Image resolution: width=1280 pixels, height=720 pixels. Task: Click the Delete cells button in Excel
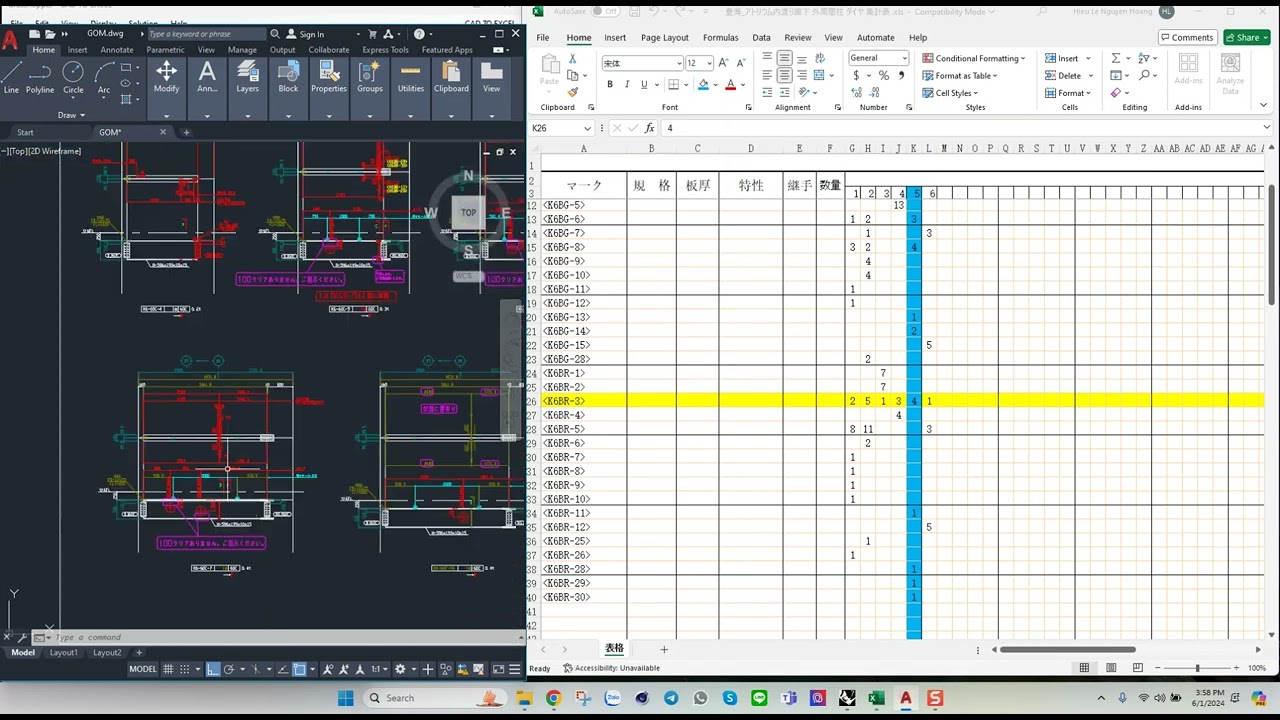[1067, 75]
